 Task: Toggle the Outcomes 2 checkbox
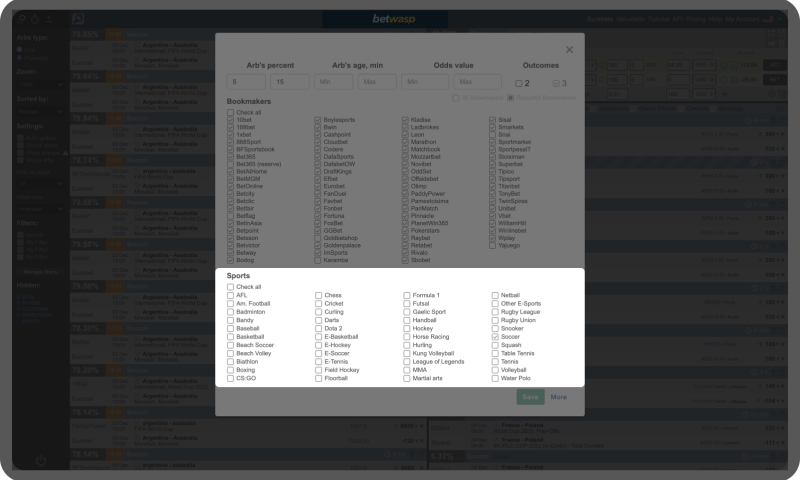click(518, 83)
